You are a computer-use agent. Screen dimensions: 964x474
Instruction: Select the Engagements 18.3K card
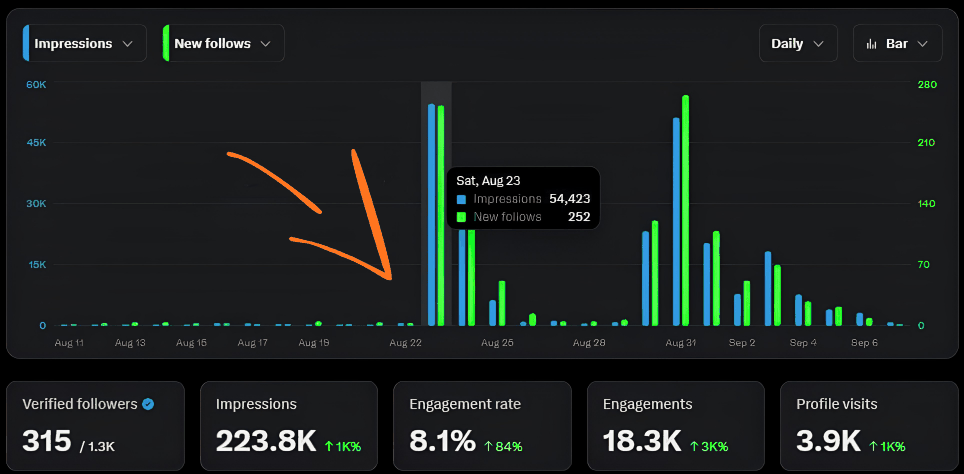676,425
